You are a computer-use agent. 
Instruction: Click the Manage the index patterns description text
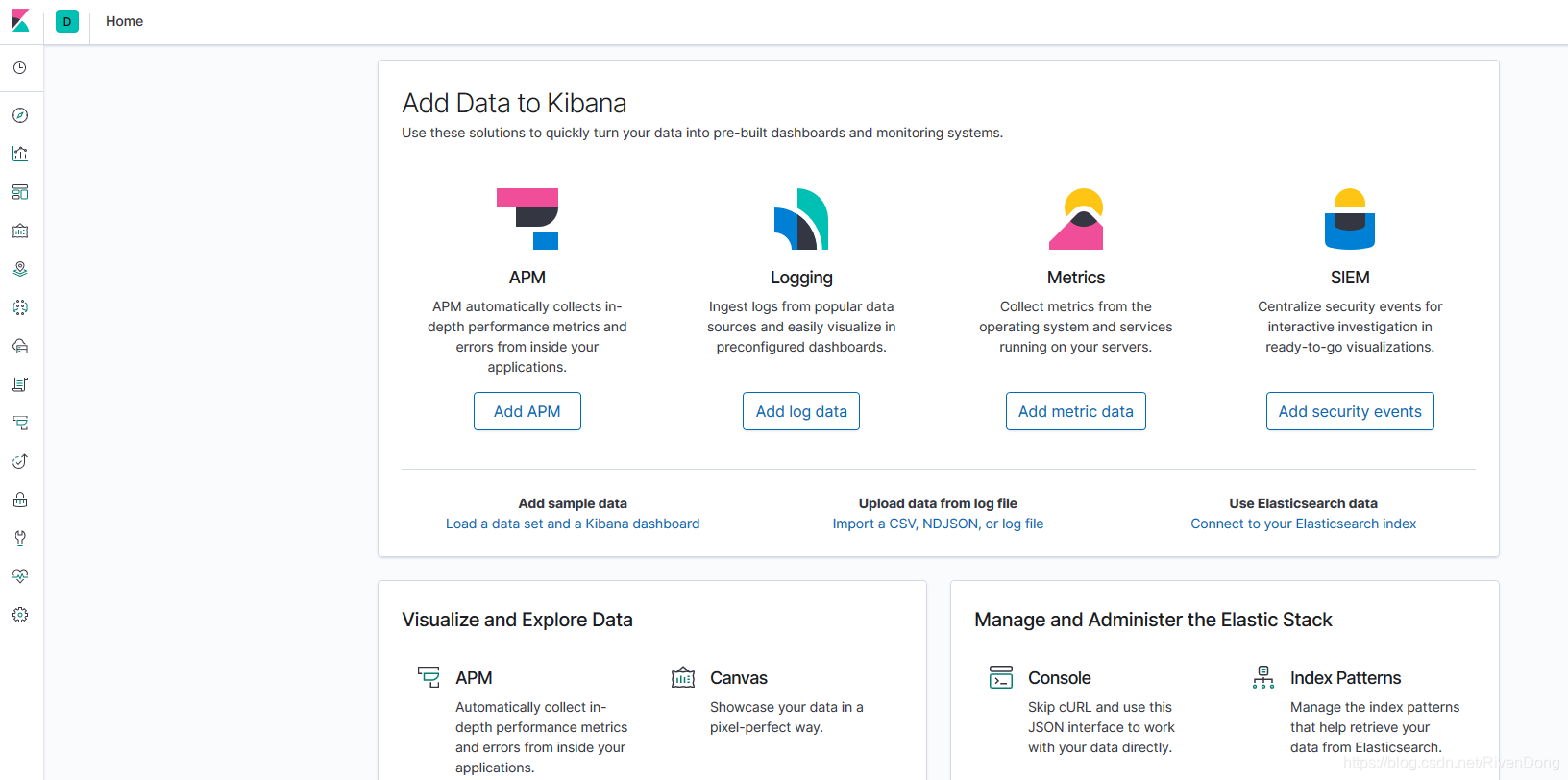1375,727
